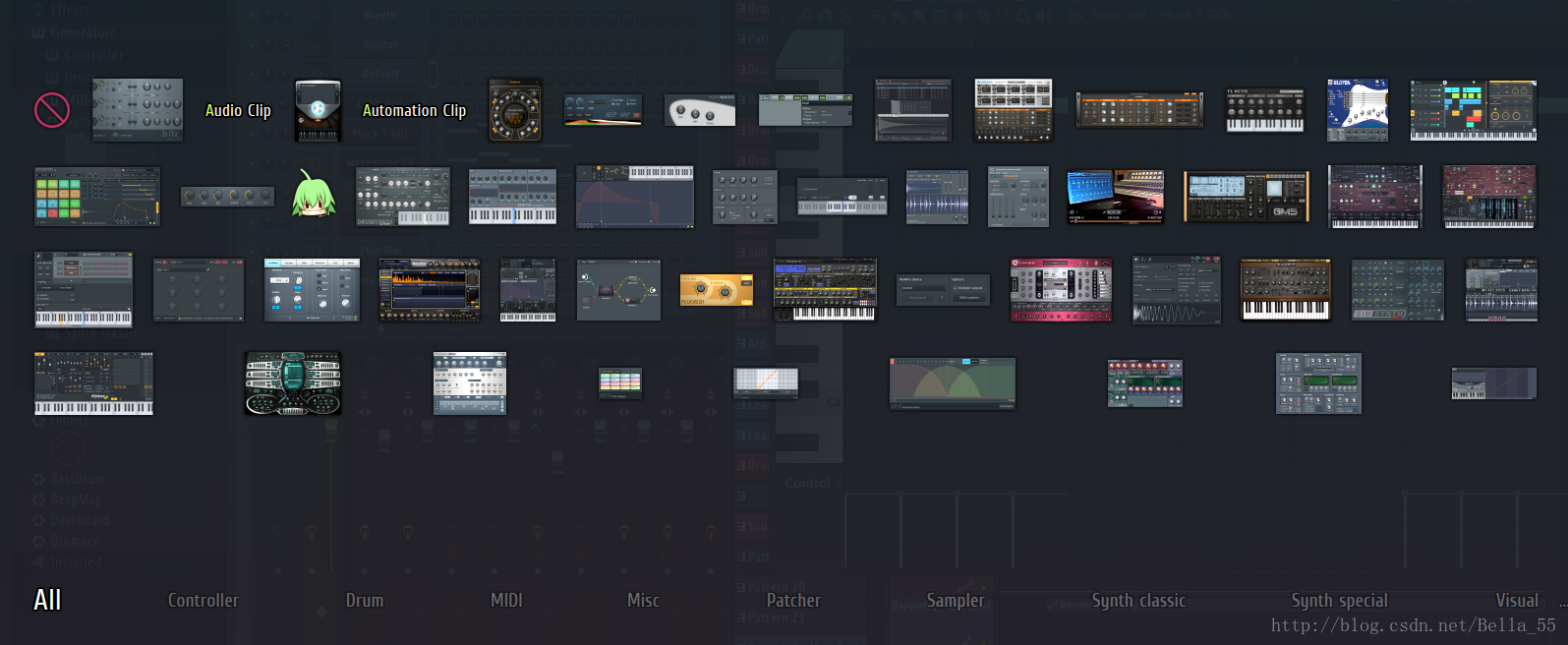Switch to the Visual category tab
This screenshot has height=645, width=1568.
(x=1517, y=600)
